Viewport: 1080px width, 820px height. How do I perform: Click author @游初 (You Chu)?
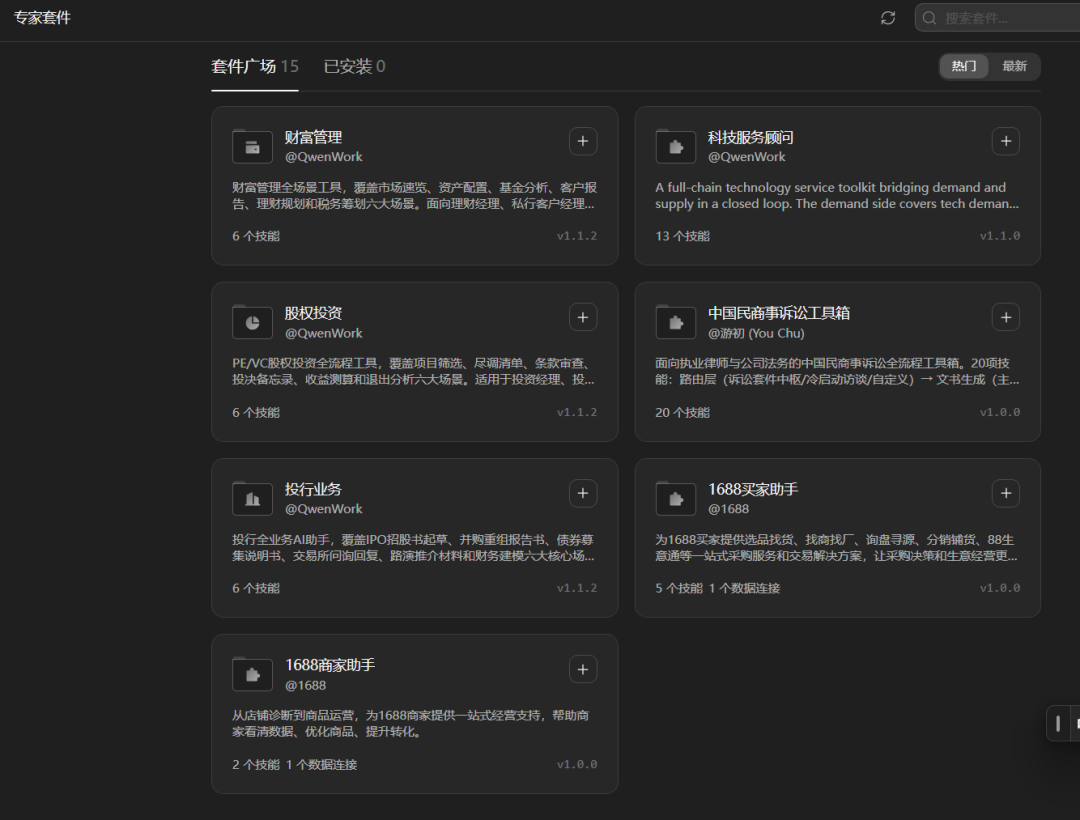click(756, 333)
